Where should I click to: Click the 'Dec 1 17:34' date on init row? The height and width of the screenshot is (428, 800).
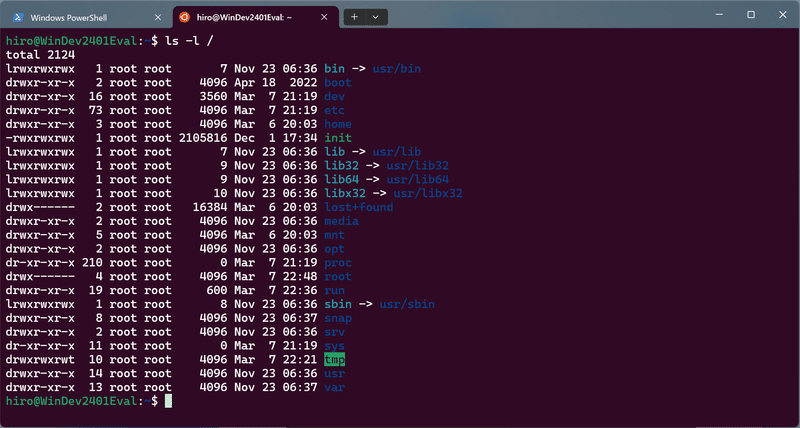coord(276,138)
